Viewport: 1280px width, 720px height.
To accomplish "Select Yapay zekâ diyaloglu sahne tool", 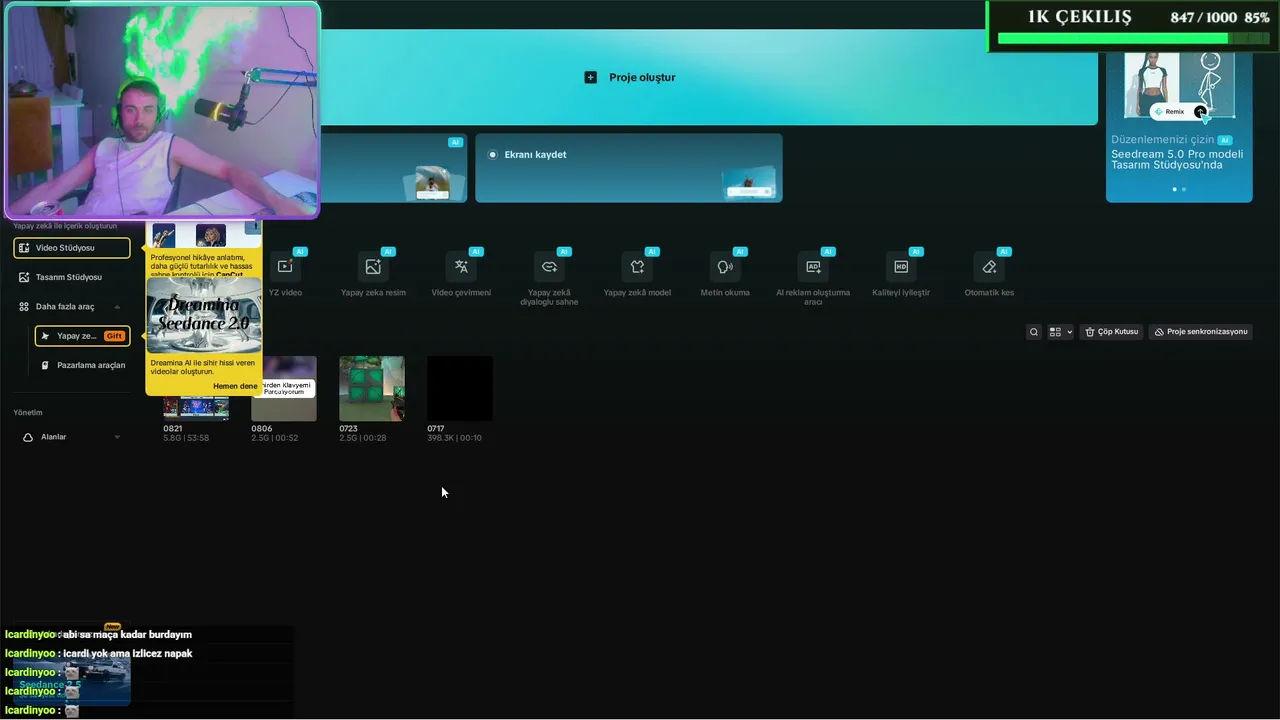I will tap(549, 267).
